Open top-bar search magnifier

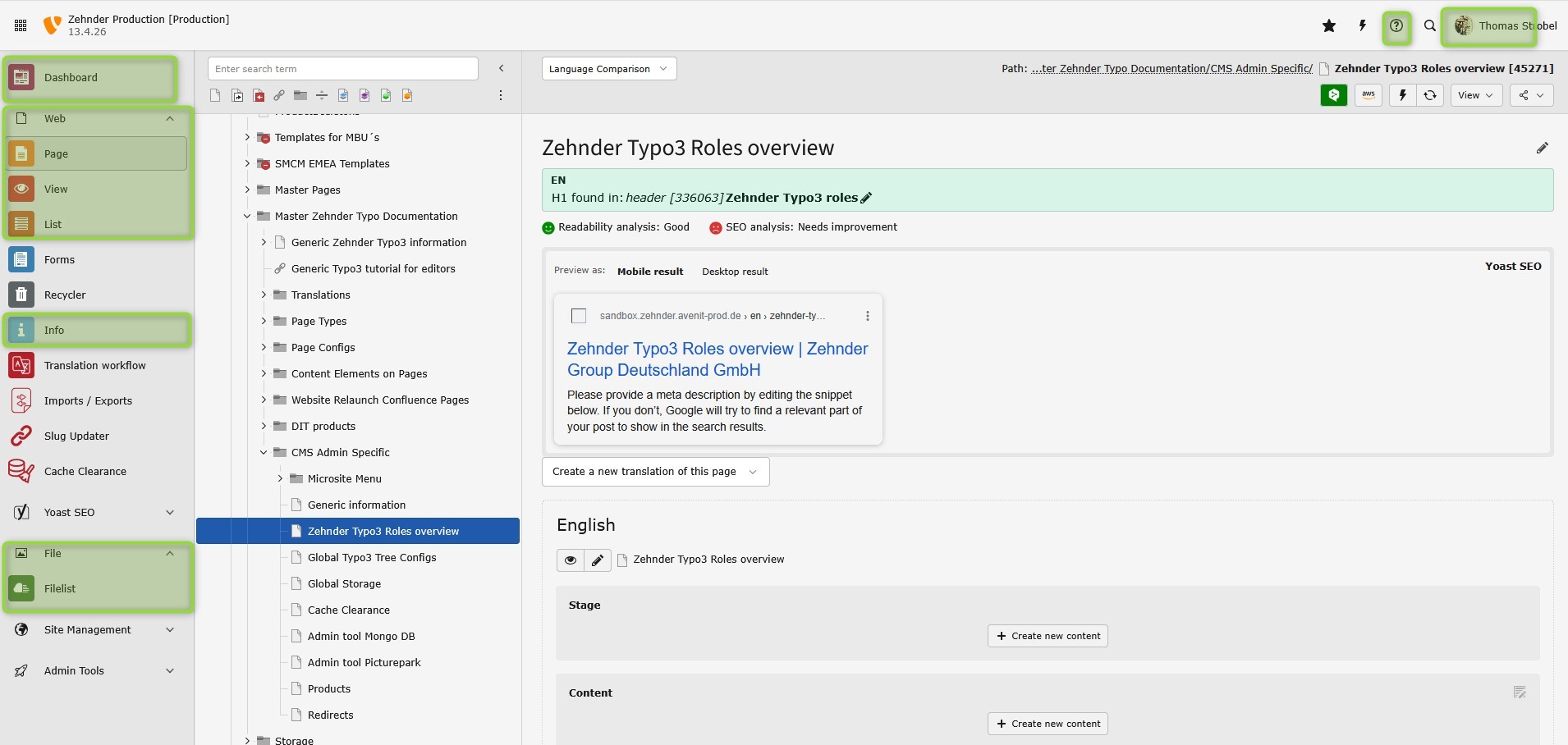point(1430,26)
